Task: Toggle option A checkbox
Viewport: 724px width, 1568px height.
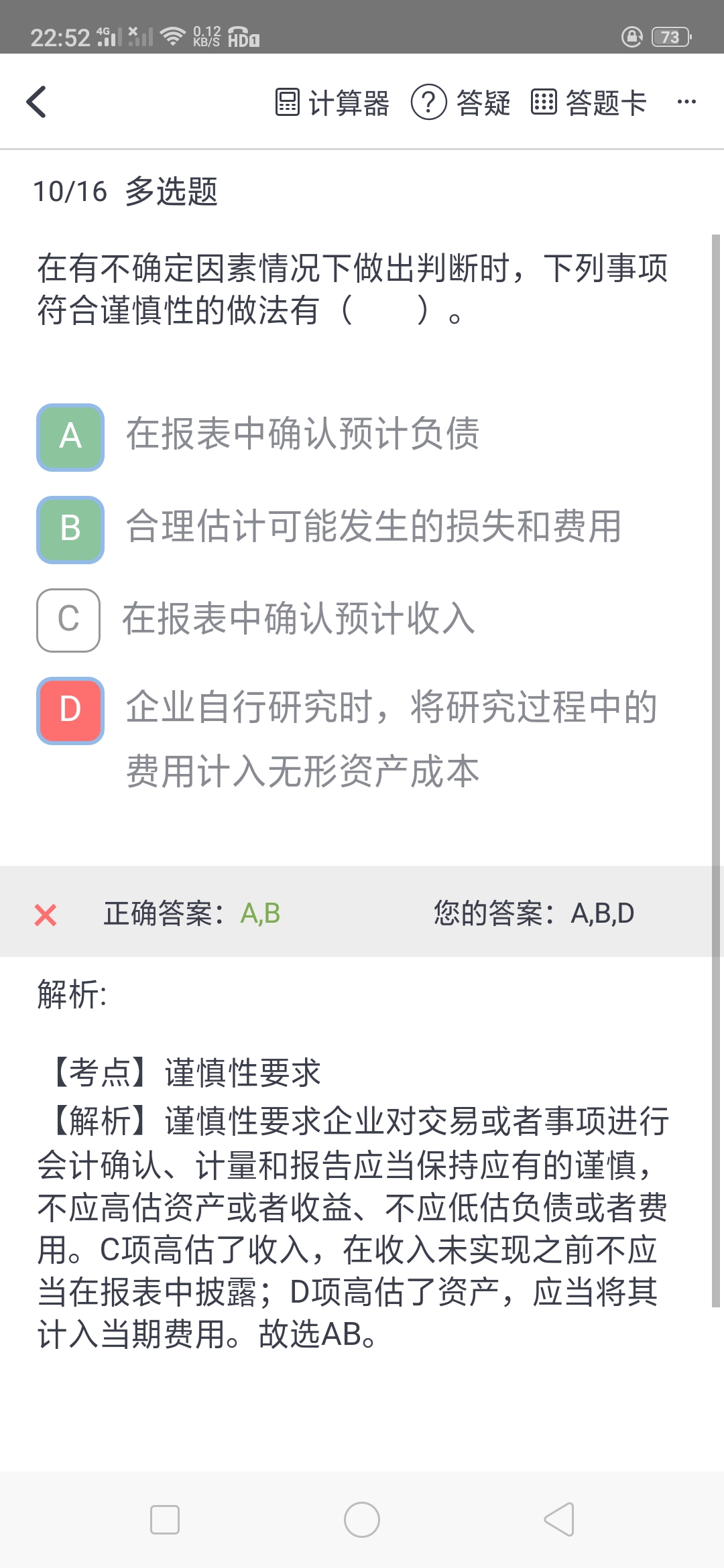Action: [x=70, y=437]
